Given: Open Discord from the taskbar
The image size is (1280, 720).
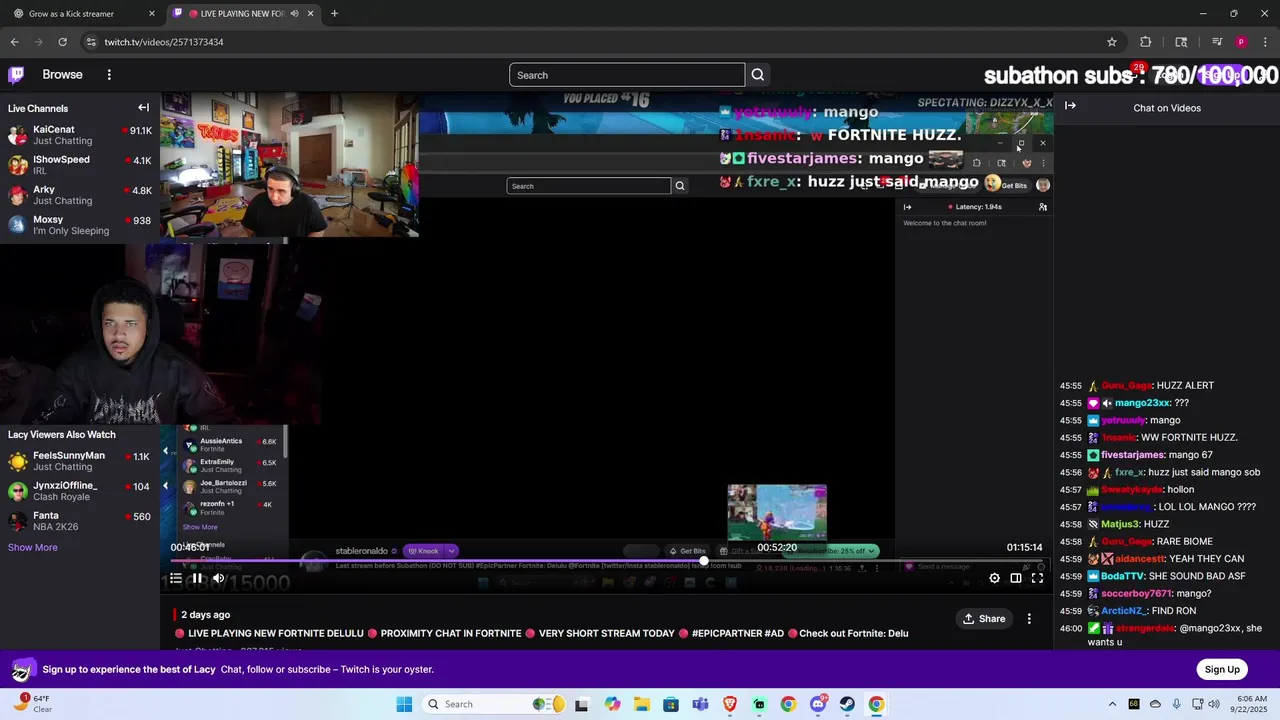Looking at the screenshot, I should (818, 704).
